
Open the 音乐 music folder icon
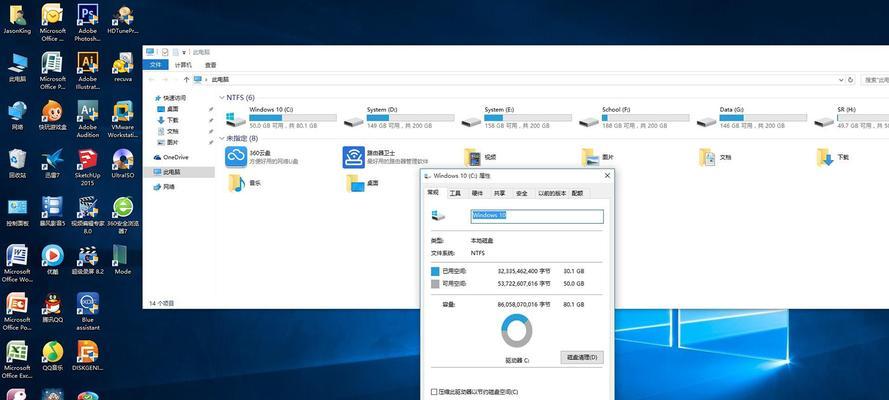coord(236,183)
